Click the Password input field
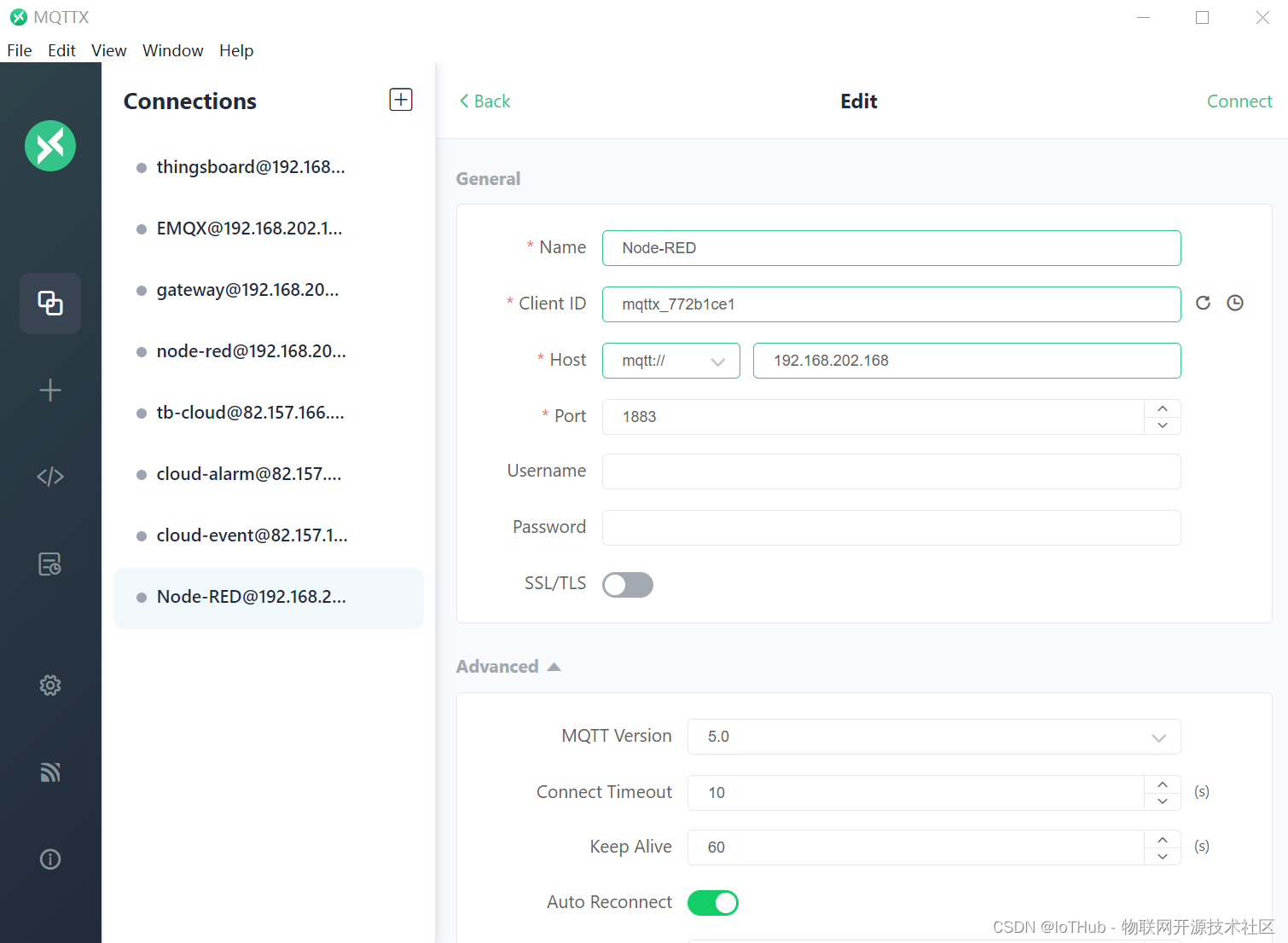Screen dimensions: 1288x943 click(x=891, y=528)
